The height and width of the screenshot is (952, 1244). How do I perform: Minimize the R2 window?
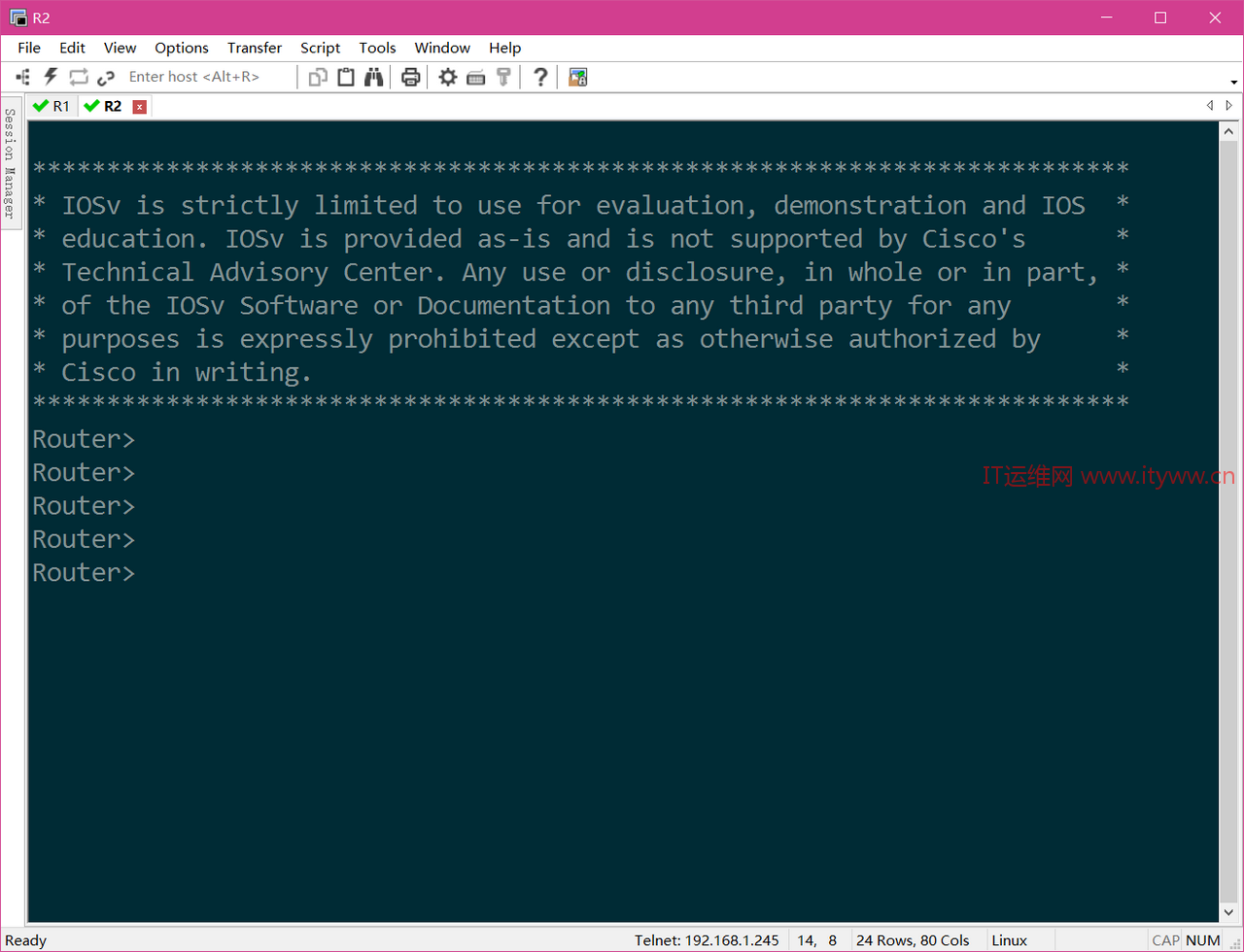pos(1105,17)
